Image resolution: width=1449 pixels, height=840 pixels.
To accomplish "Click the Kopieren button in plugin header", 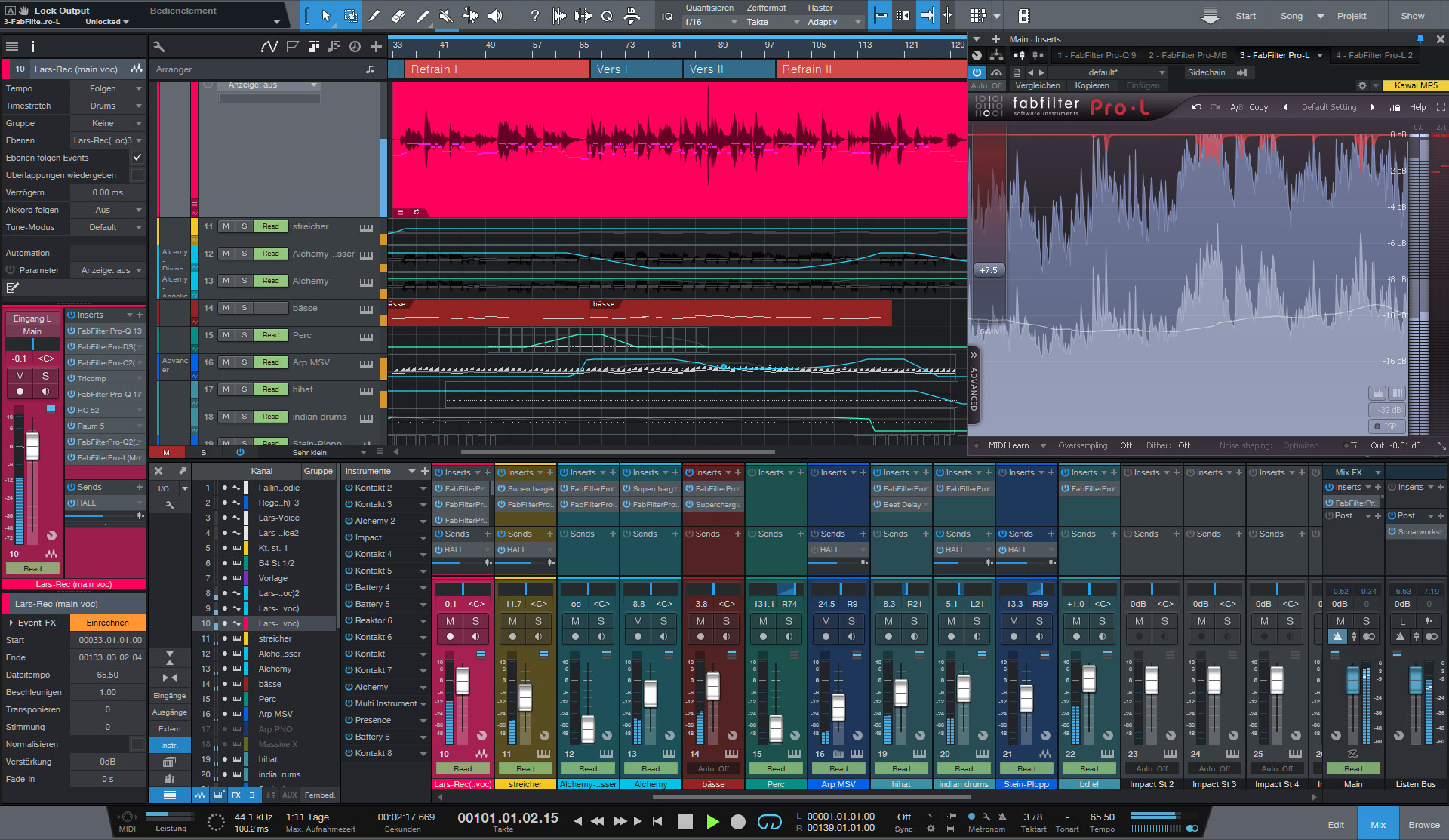I will [1092, 85].
